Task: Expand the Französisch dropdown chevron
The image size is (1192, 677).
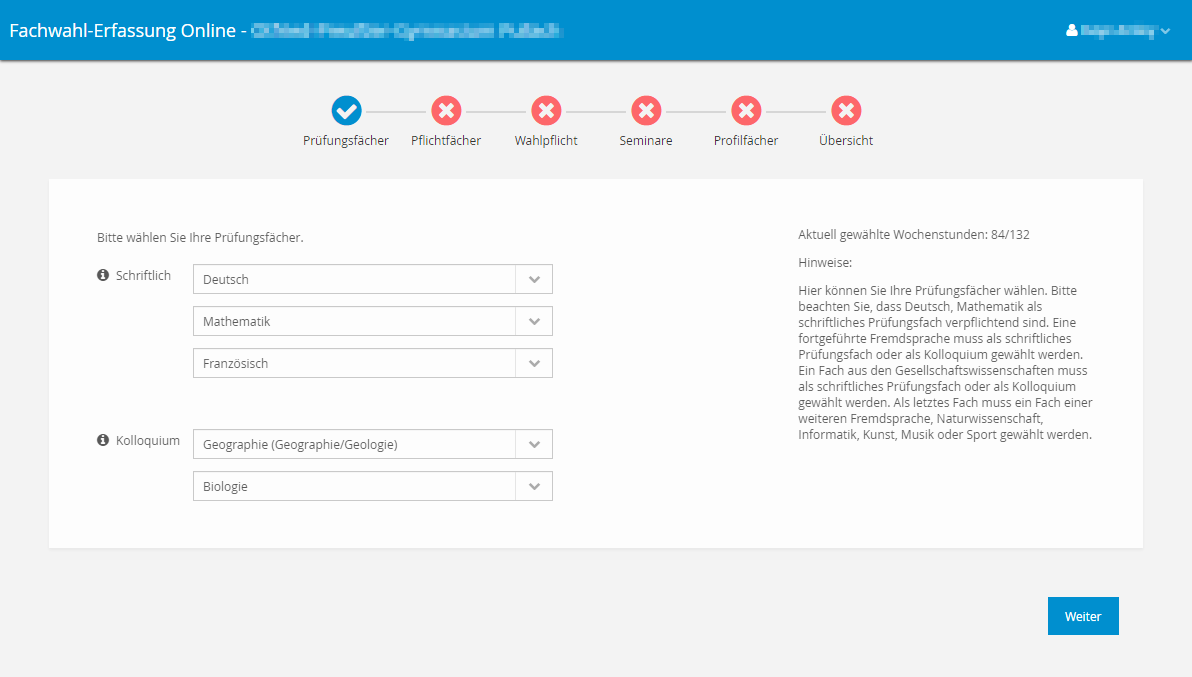Action: [x=534, y=363]
